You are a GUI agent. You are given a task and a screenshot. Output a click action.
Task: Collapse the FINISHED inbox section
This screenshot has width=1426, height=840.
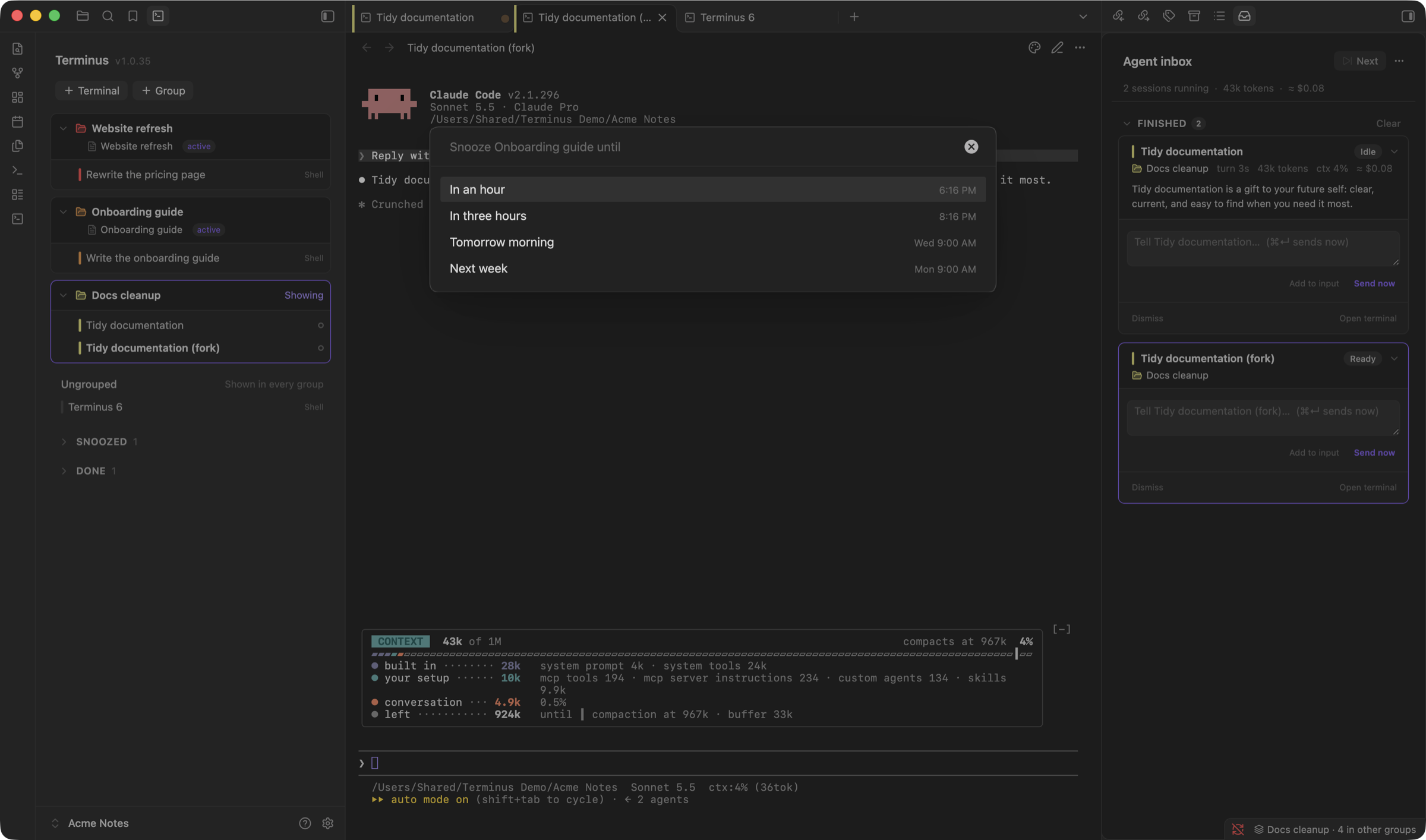coord(1127,124)
